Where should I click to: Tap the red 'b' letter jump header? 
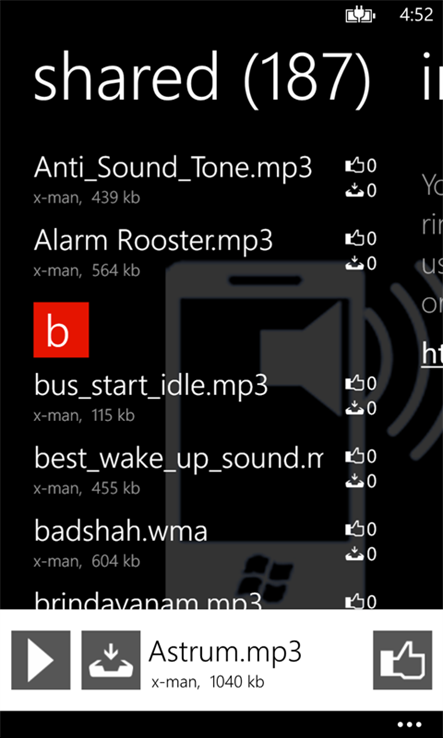[x=61, y=329]
